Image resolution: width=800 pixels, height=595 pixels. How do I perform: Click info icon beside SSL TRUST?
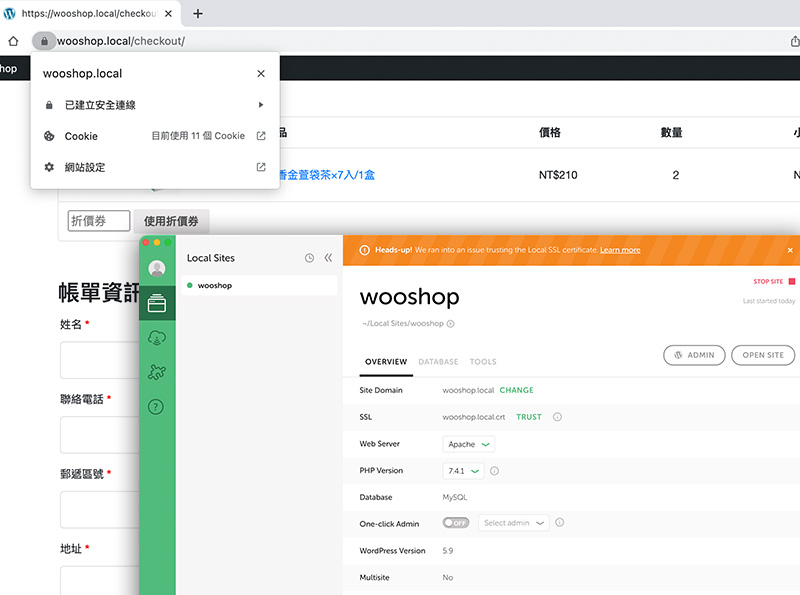557,417
